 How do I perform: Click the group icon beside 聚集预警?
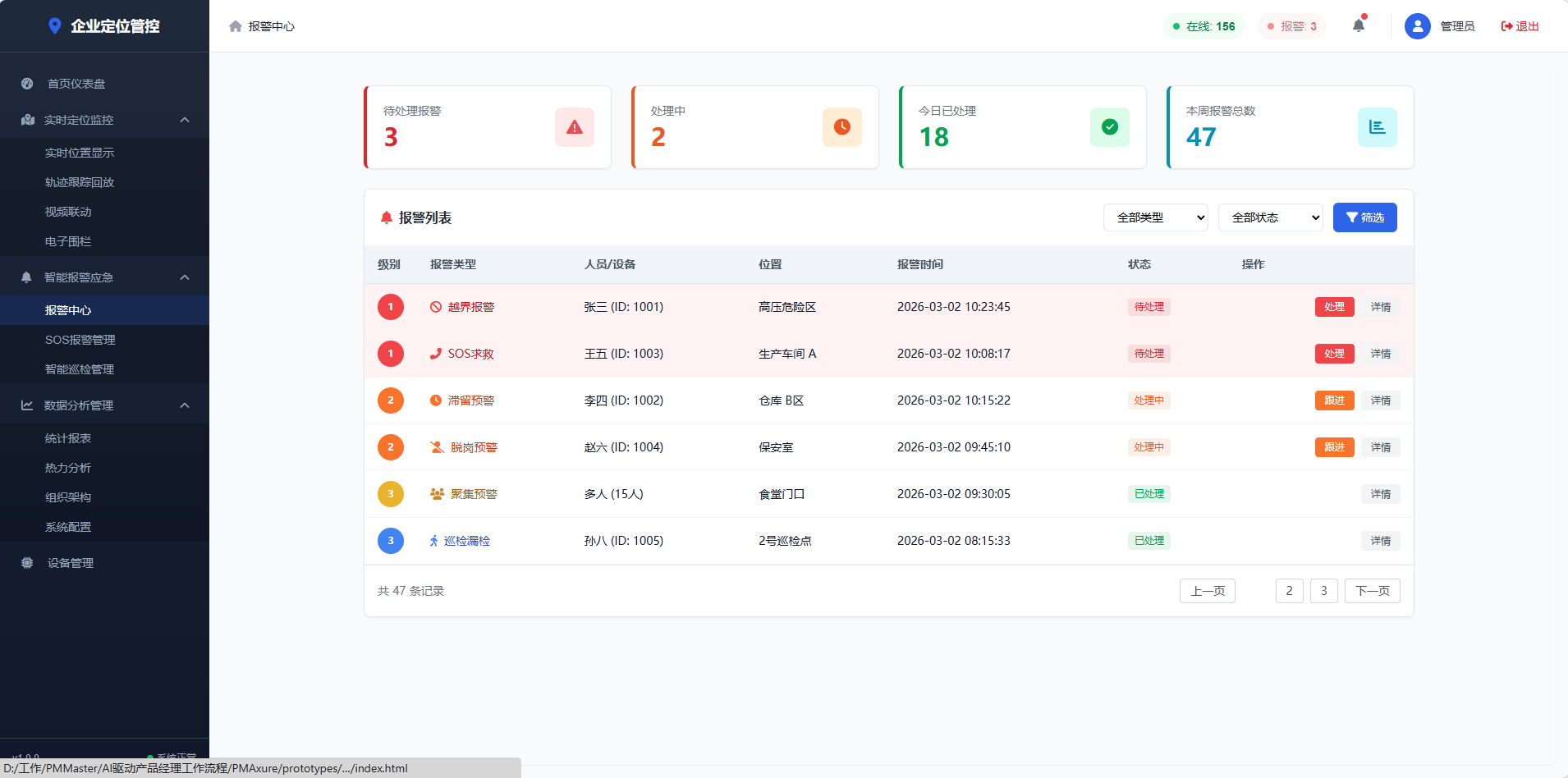pos(438,494)
